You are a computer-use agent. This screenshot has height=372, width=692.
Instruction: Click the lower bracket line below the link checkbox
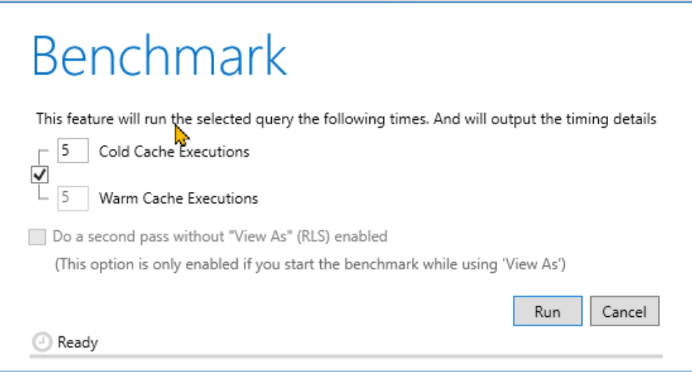(43, 192)
